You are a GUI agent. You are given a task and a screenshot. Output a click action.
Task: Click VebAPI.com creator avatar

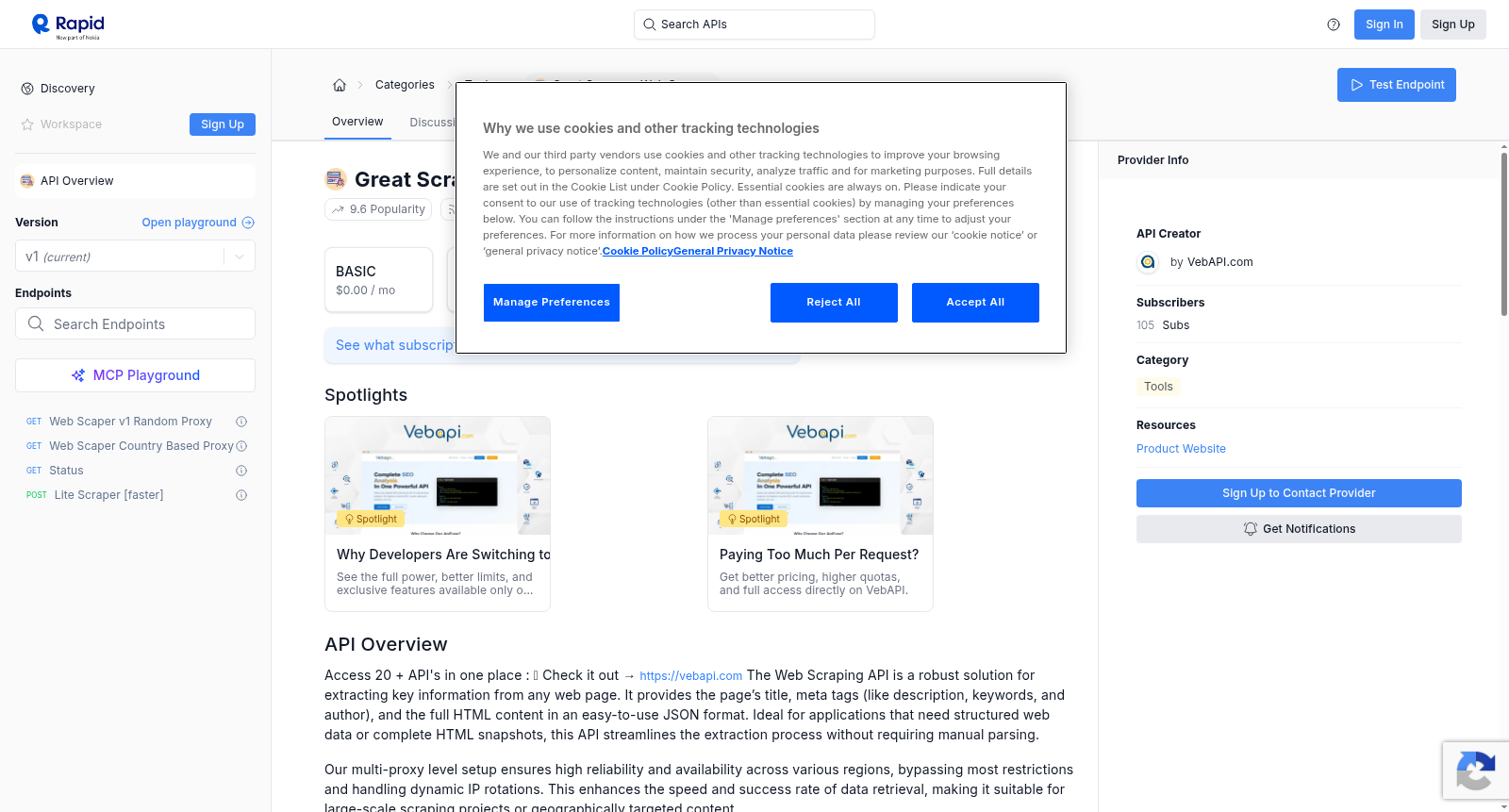point(1148,262)
